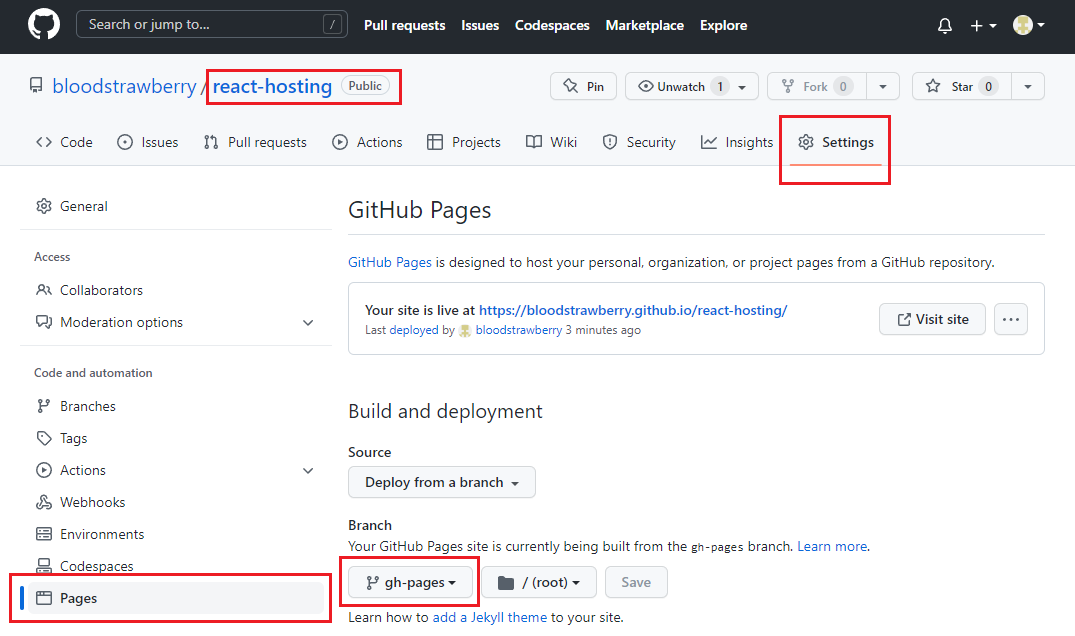Switch to the Projects tab

[x=463, y=142]
